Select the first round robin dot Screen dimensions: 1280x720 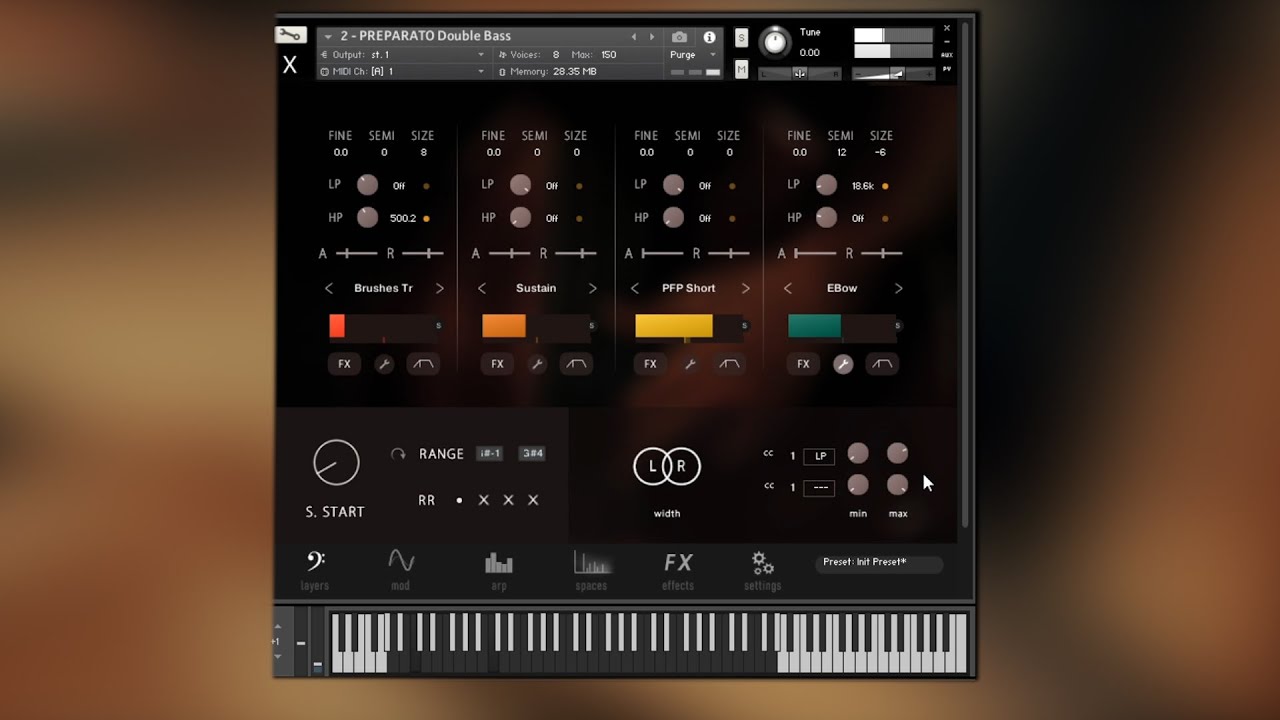(459, 500)
